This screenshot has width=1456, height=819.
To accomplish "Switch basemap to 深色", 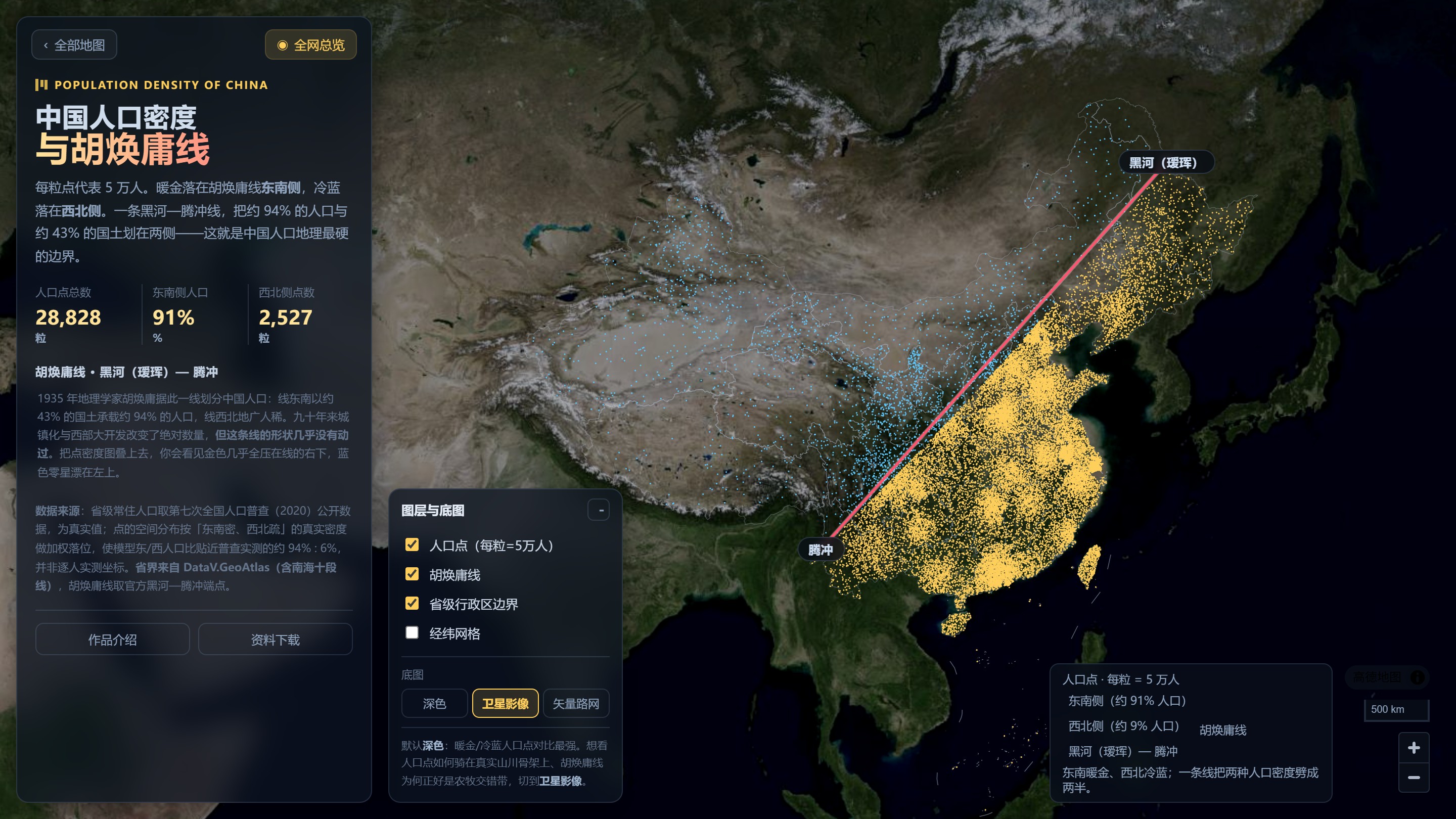I will coord(434,704).
